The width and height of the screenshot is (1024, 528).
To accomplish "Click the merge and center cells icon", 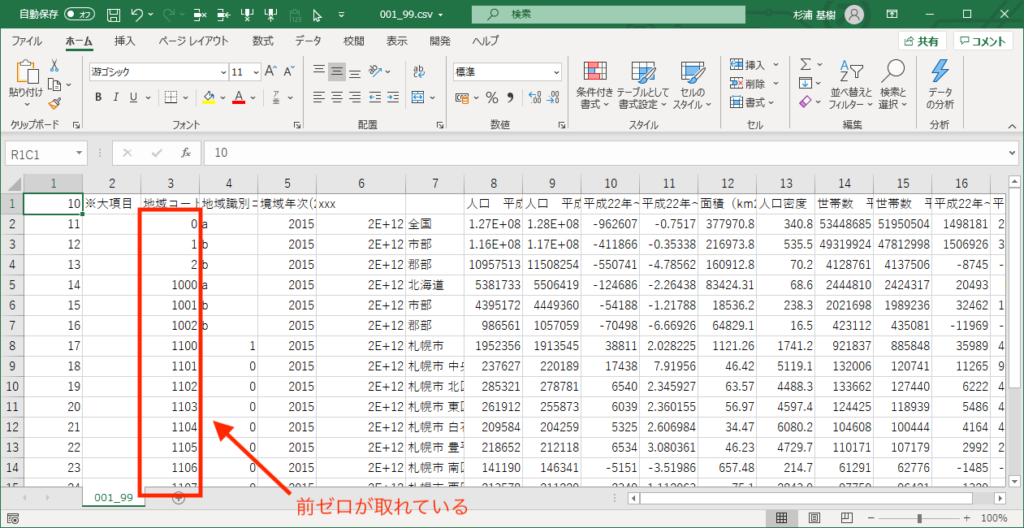I will (x=419, y=97).
